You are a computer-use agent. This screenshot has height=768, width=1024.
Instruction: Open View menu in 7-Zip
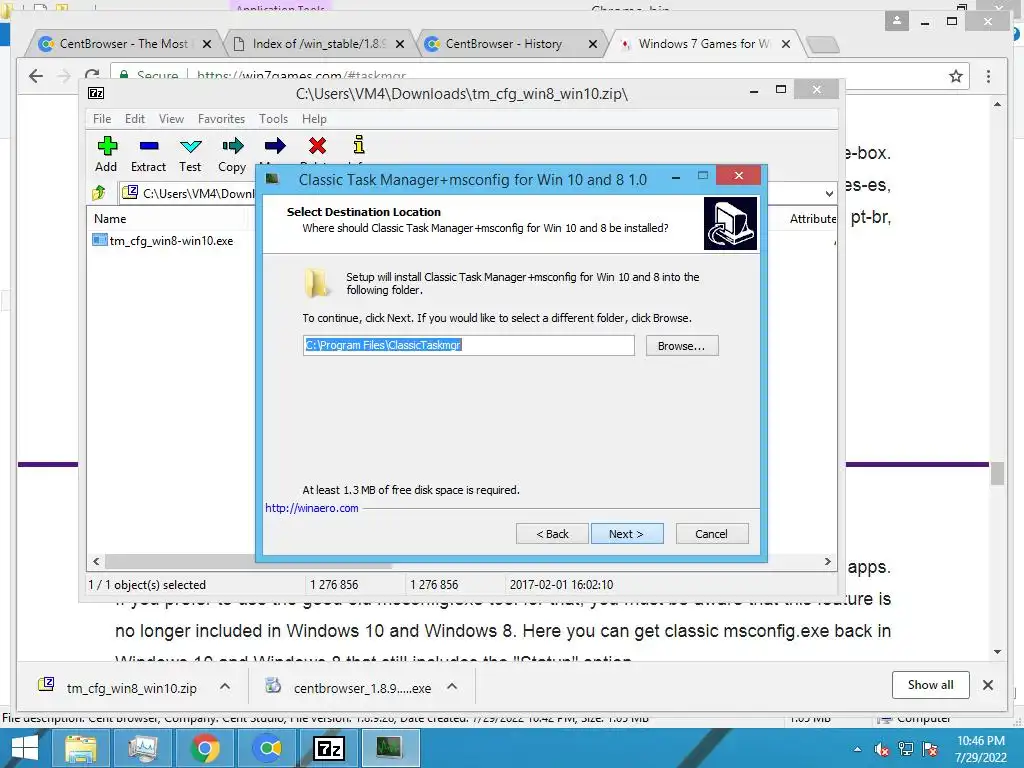coord(171,119)
